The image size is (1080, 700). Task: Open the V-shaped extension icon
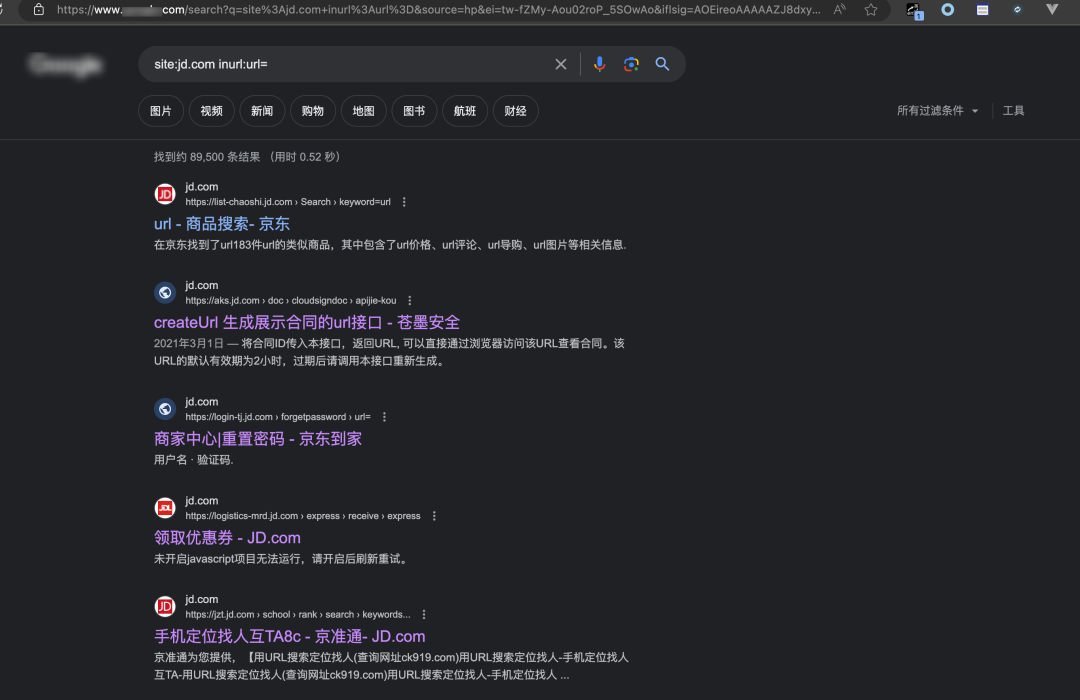click(x=1052, y=10)
